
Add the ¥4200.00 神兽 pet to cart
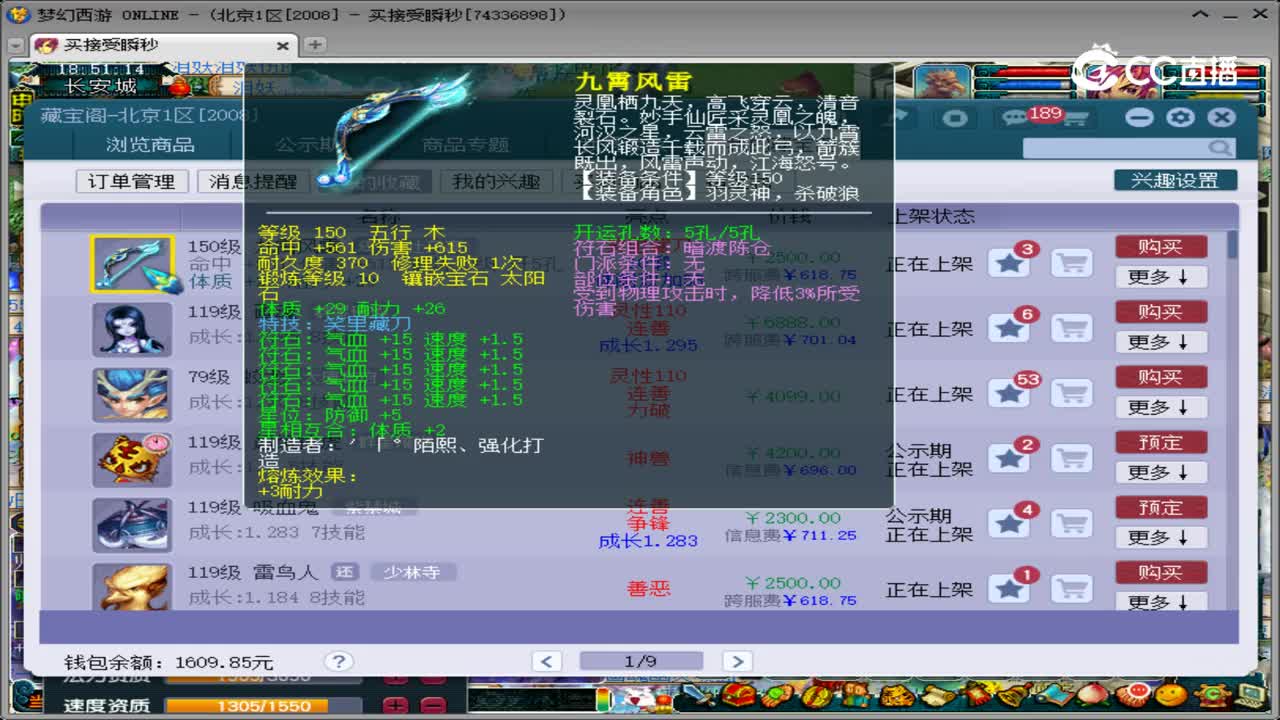pos(1071,458)
